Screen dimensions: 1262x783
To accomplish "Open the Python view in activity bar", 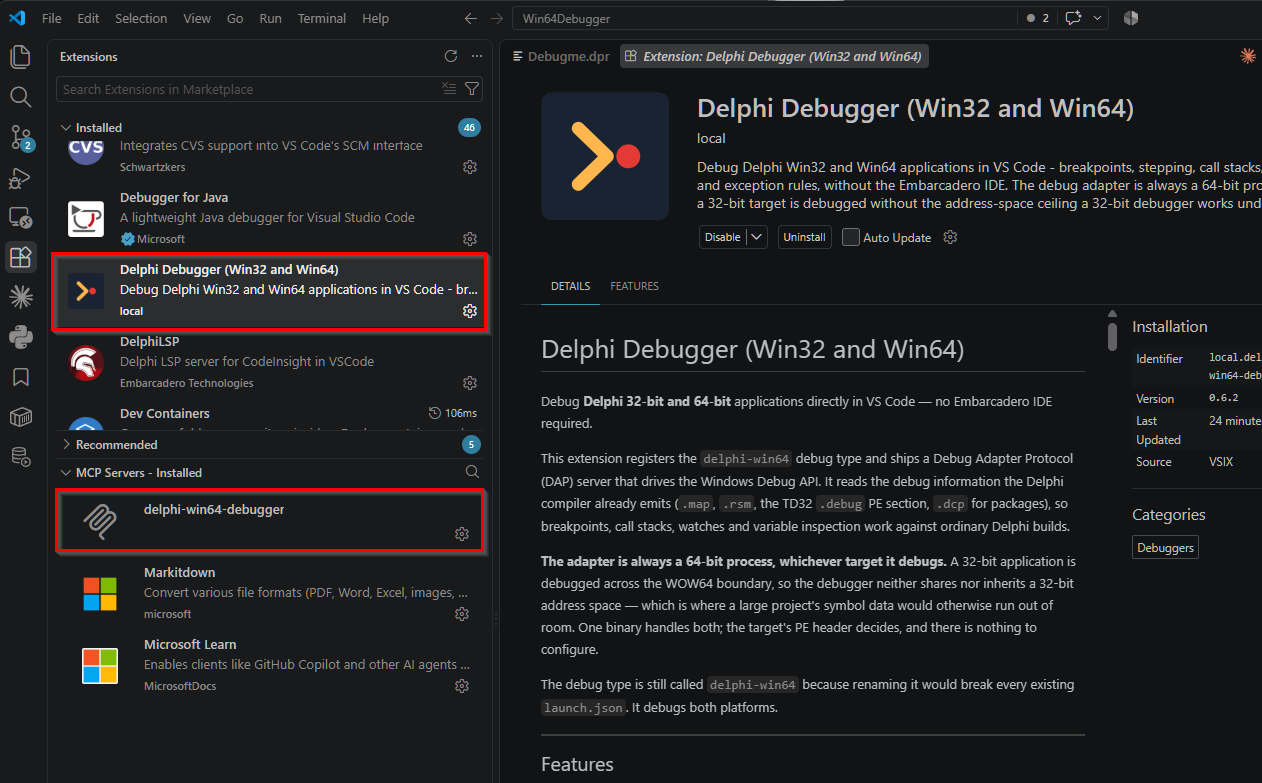I will pos(20,336).
